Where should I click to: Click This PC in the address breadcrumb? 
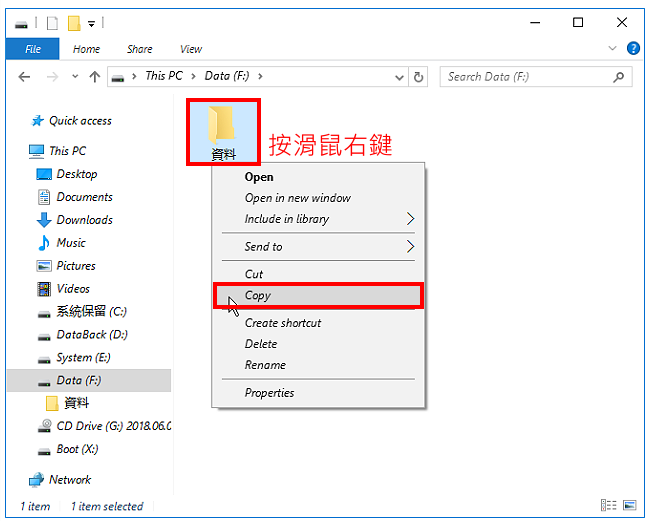[164, 76]
